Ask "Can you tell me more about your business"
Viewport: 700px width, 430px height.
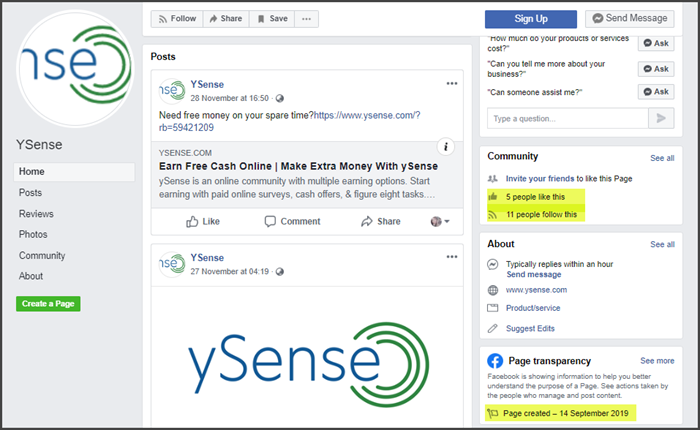(x=656, y=69)
